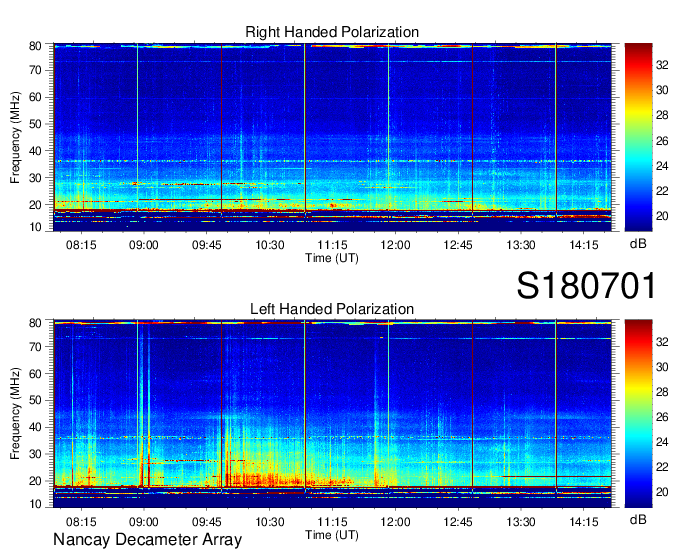Click the 28 dB label on lower colorbar

662,392
